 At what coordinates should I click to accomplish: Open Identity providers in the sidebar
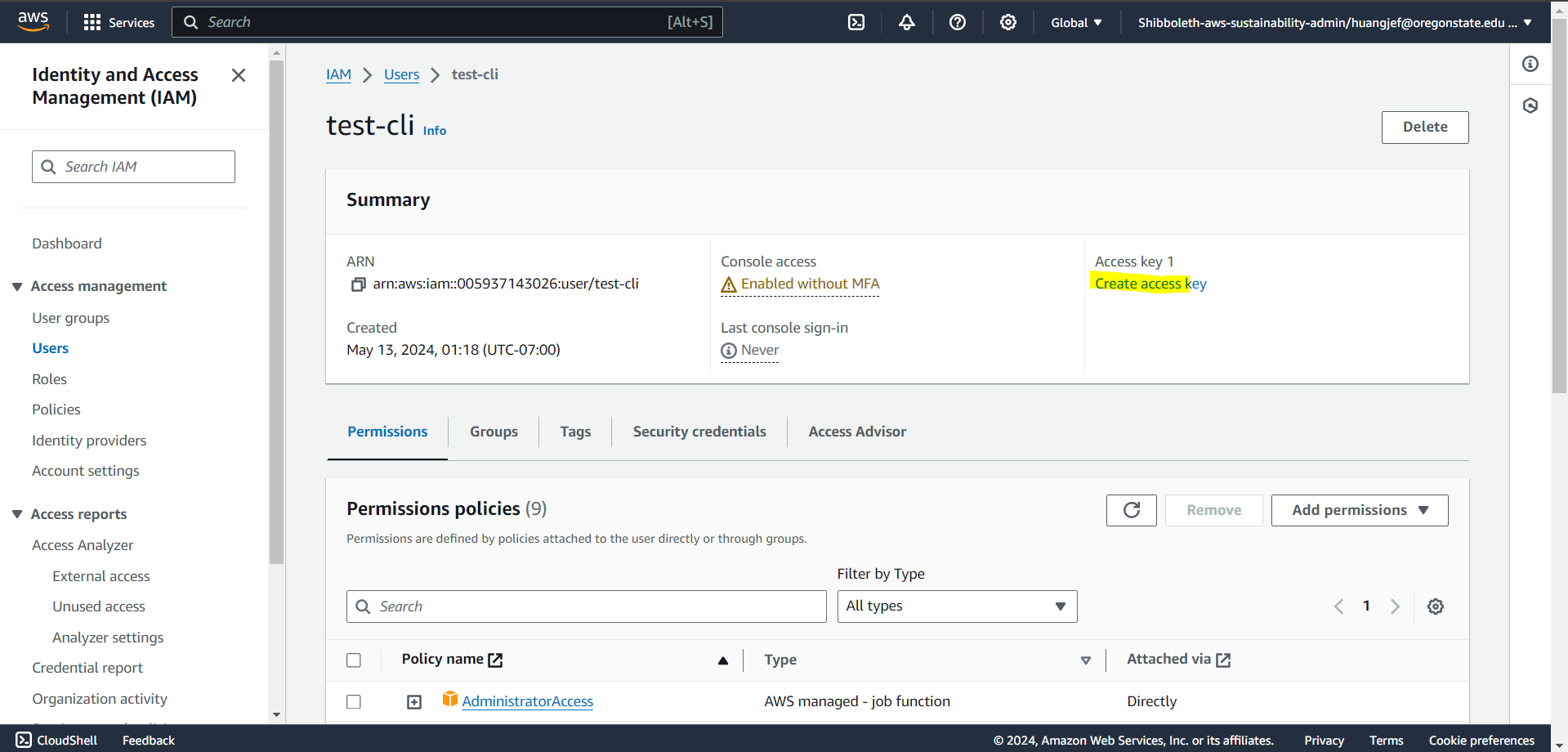coord(89,441)
